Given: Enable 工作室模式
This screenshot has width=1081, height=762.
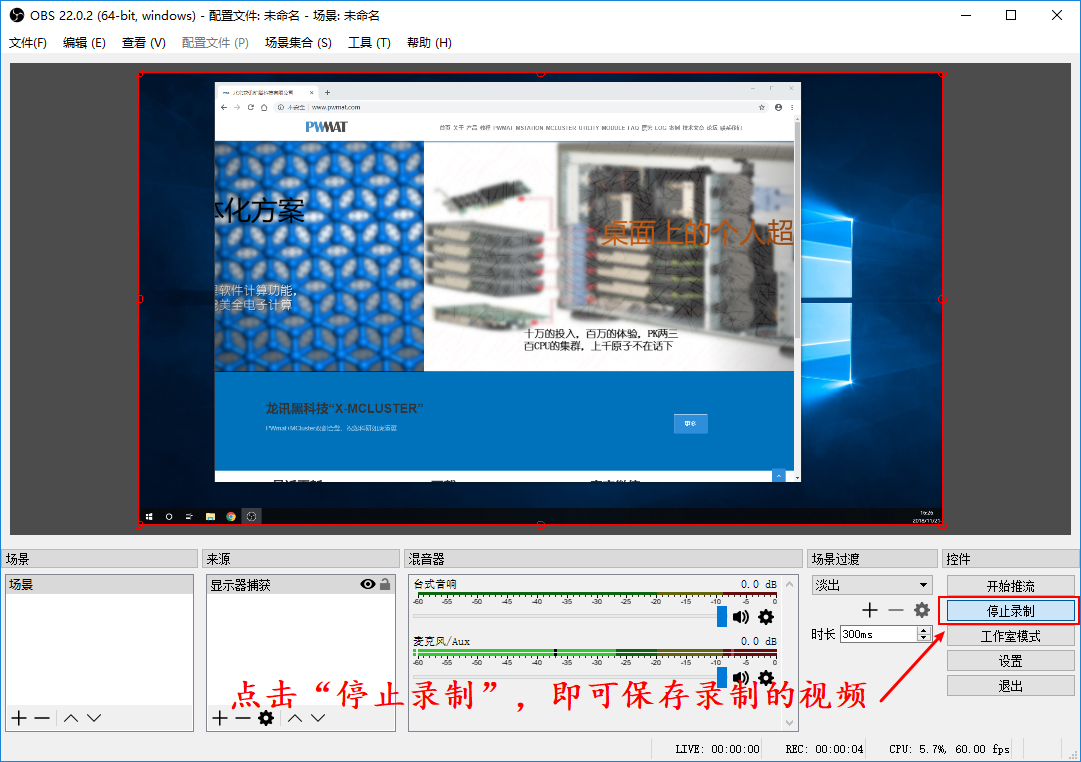Looking at the screenshot, I should (x=1010, y=636).
